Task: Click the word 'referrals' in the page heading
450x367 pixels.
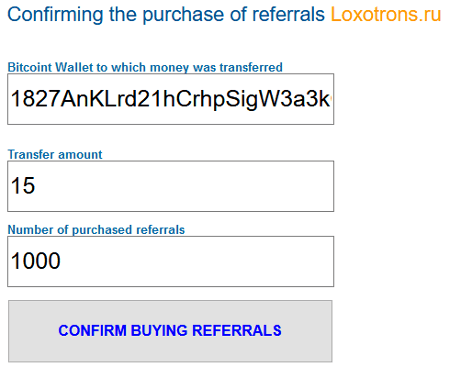Action: pos(288,15)
